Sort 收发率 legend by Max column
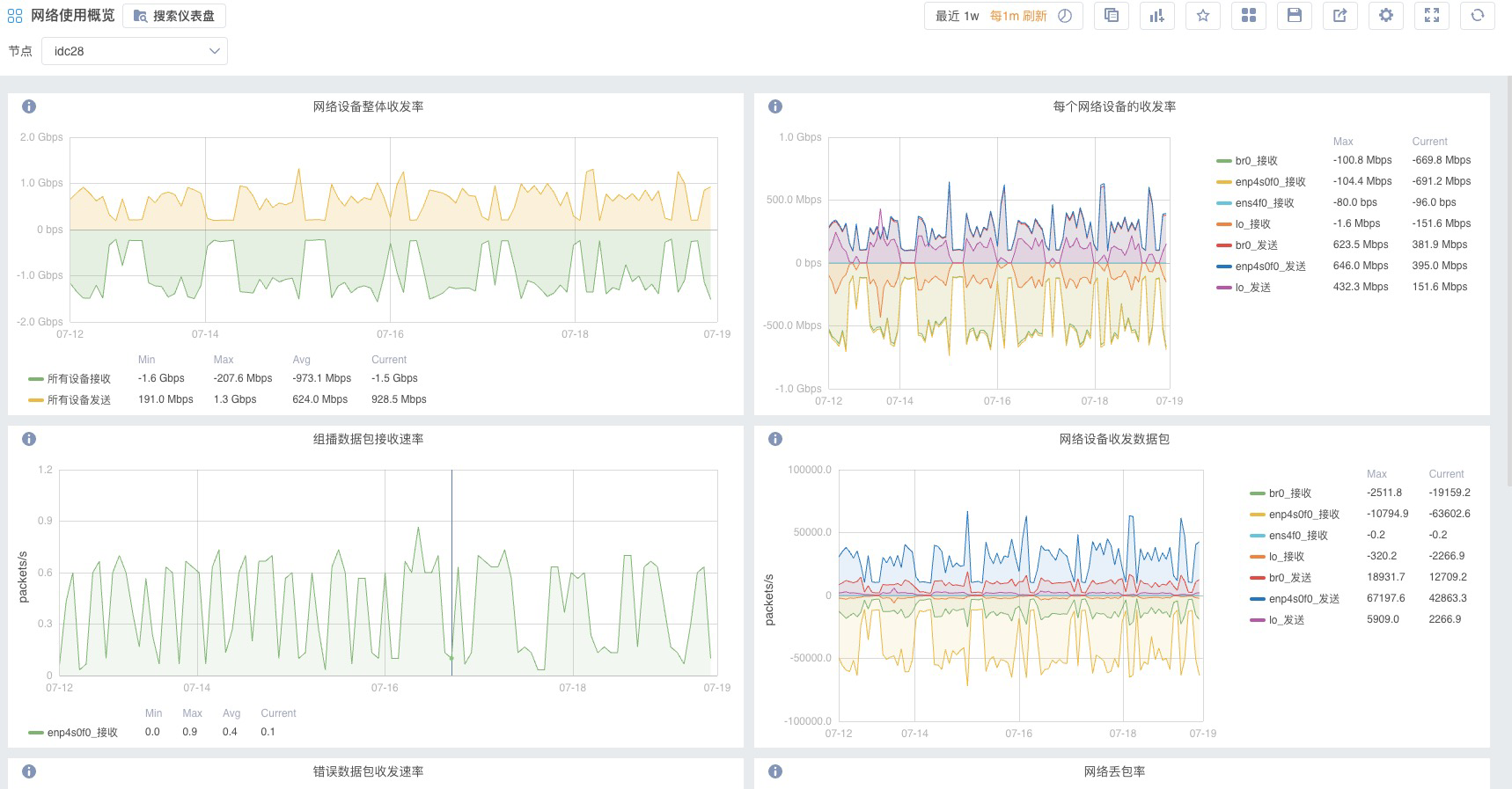 pyautogui.click(x=1343, y=142)
